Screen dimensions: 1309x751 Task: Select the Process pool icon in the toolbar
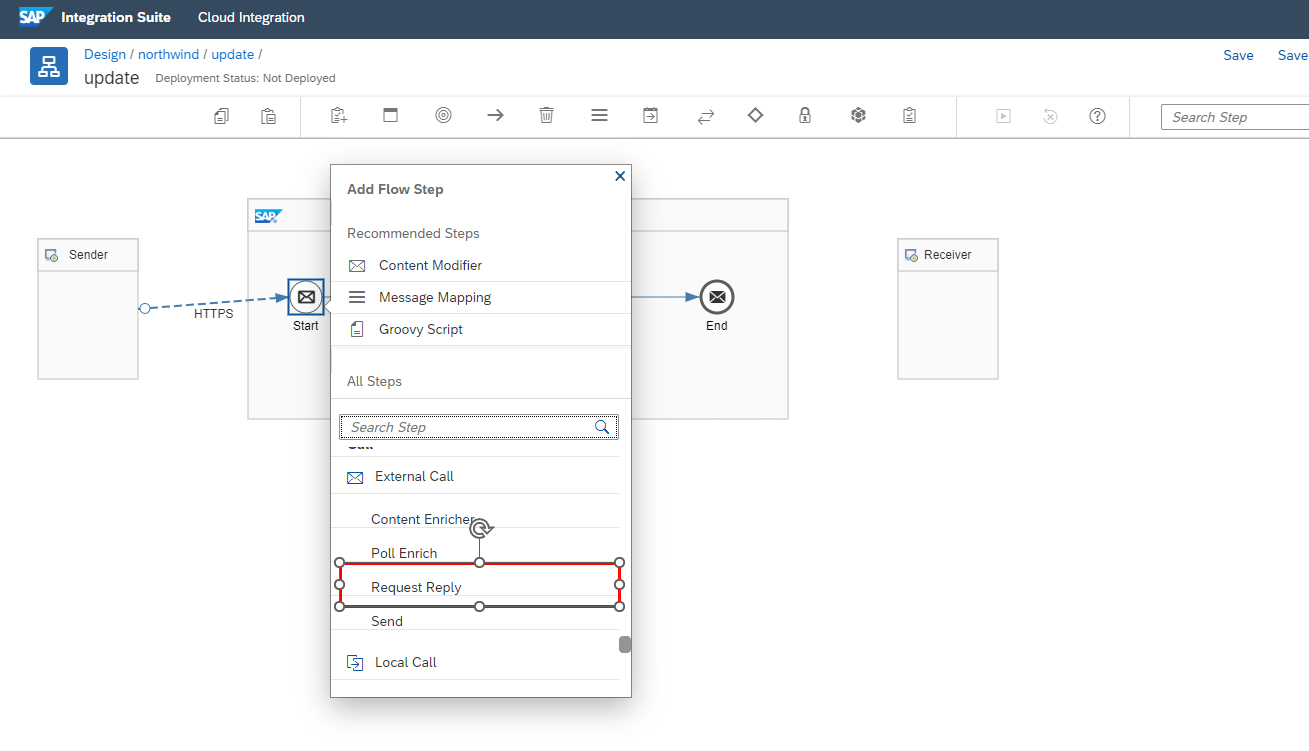click(391, 115)
